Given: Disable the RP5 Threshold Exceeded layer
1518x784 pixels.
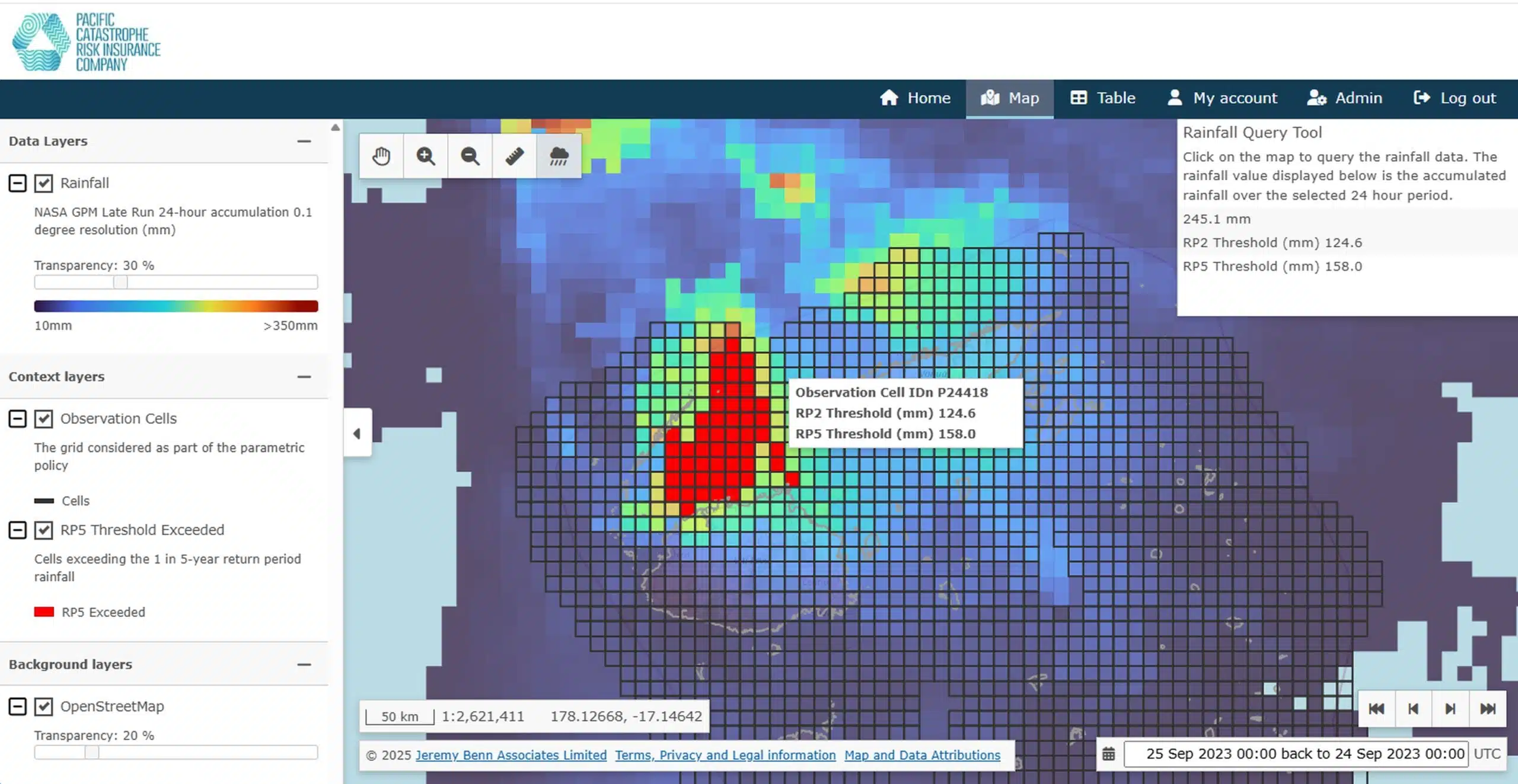Looking at the screenshot, I should 43,530.
